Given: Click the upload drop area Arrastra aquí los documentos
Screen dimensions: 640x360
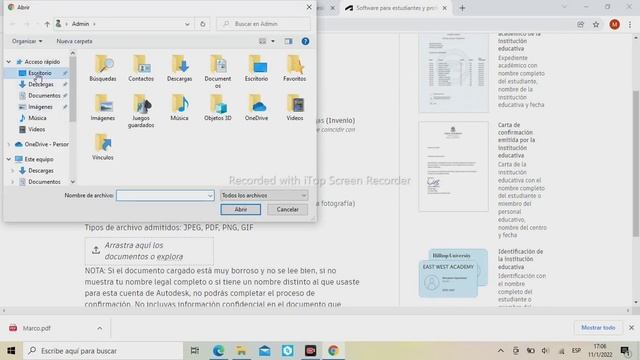Looking at the screenshot, I should [x=149, y=251].
